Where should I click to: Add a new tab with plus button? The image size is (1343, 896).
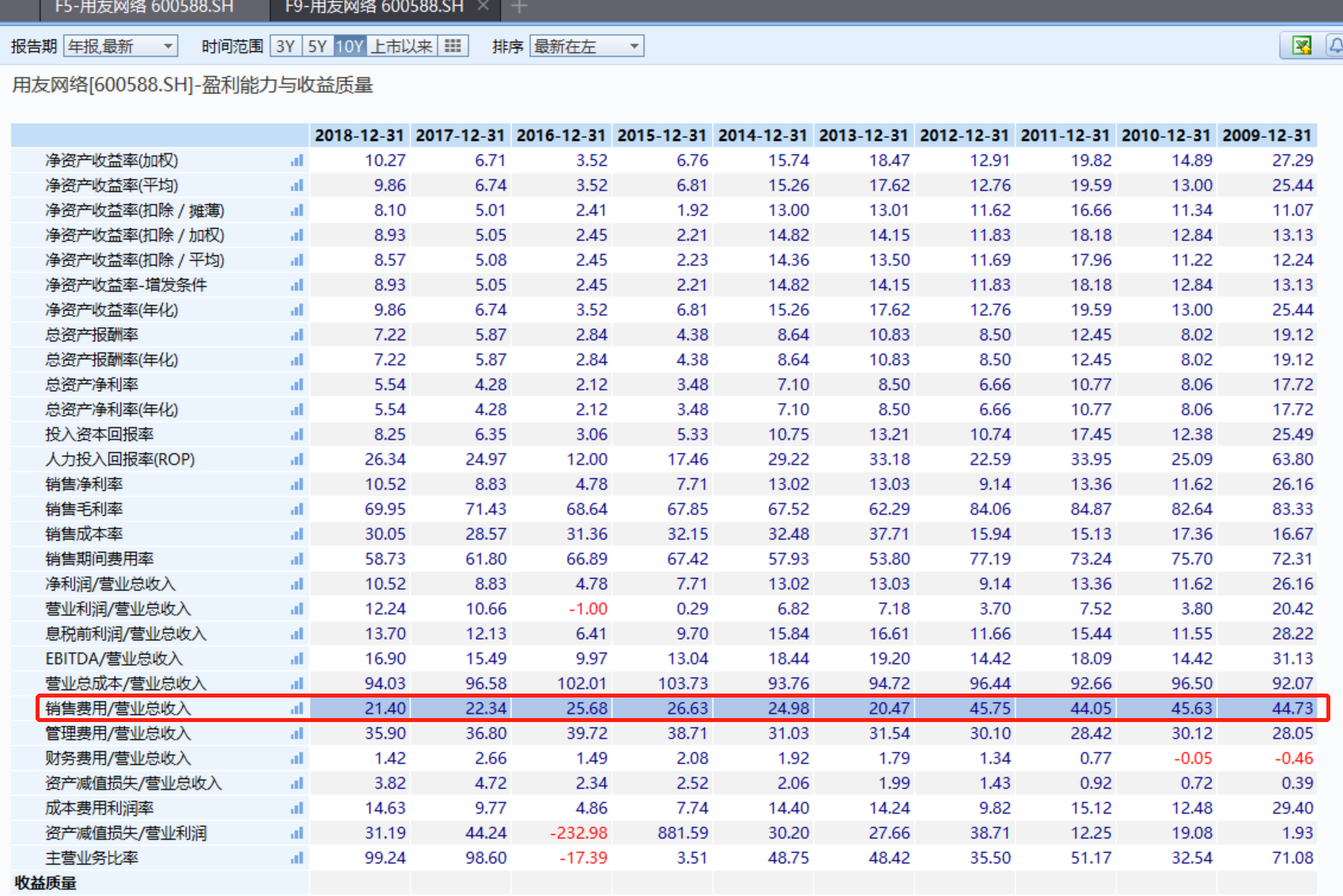click(x=519, y=8)
